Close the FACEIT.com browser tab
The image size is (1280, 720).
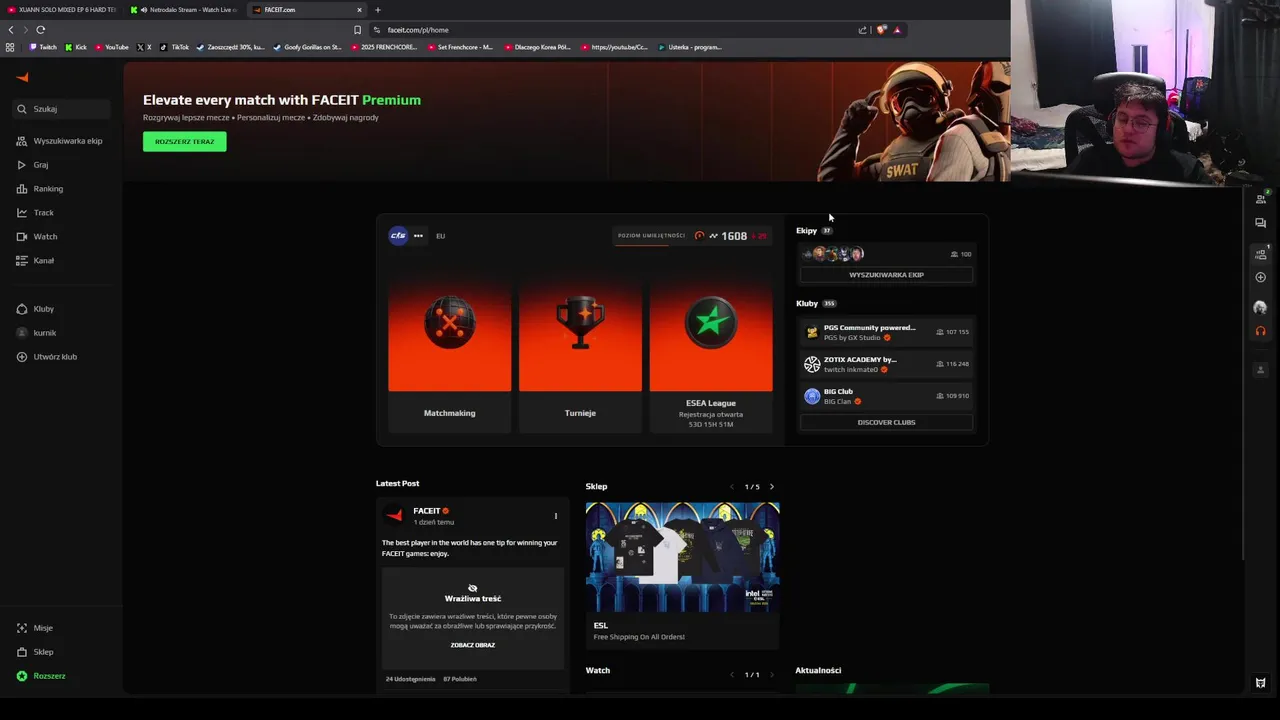(359, 10)
